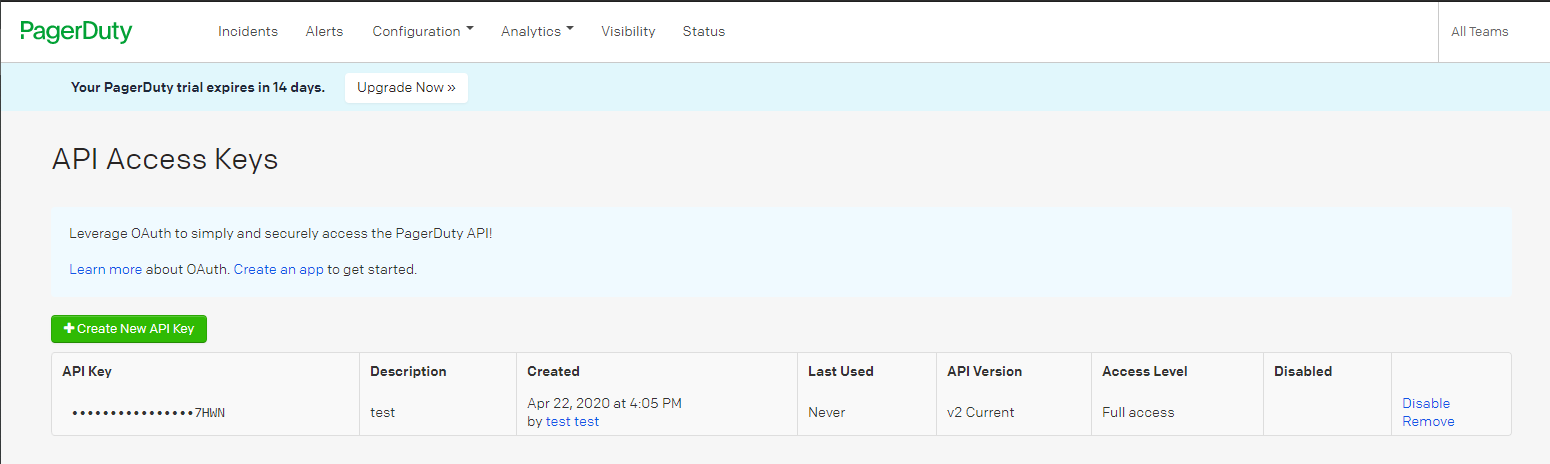Click the API Key column header
1550x464 pixels.
(87, 371)
